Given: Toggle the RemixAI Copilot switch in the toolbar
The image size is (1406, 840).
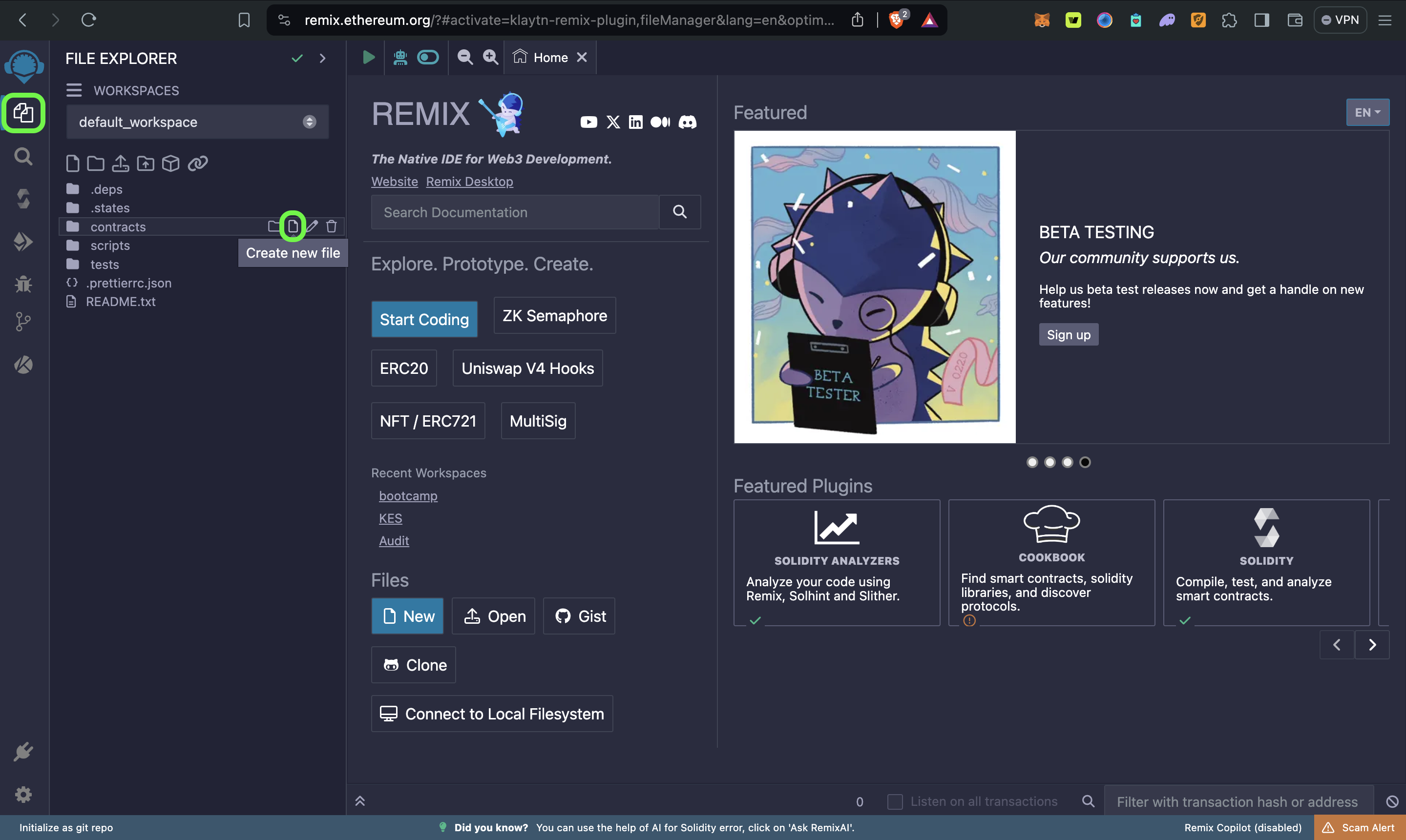Looking at the screenshot, I should tap(428, 57).
